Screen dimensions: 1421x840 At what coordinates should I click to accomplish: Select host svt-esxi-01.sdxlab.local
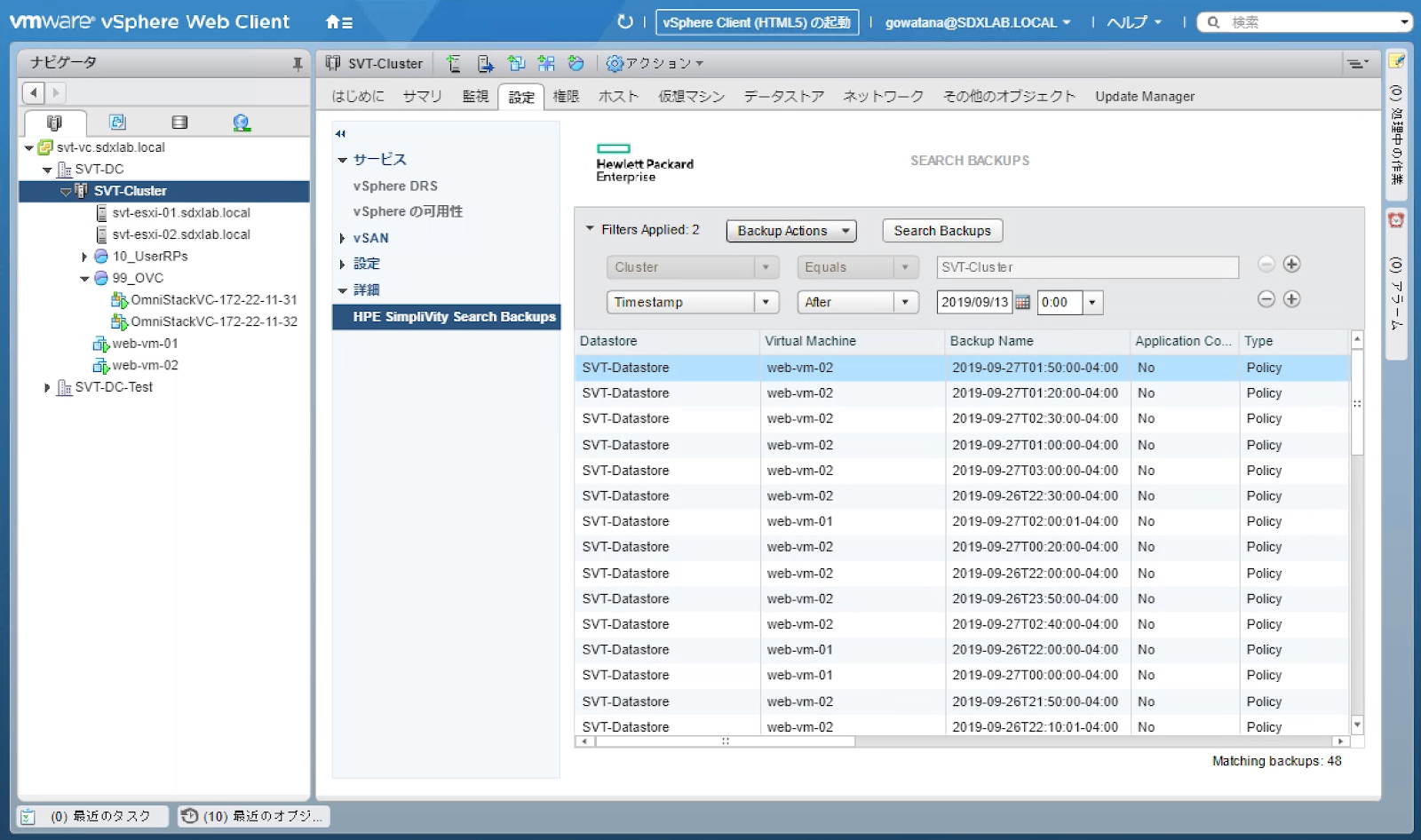[181, 213]
